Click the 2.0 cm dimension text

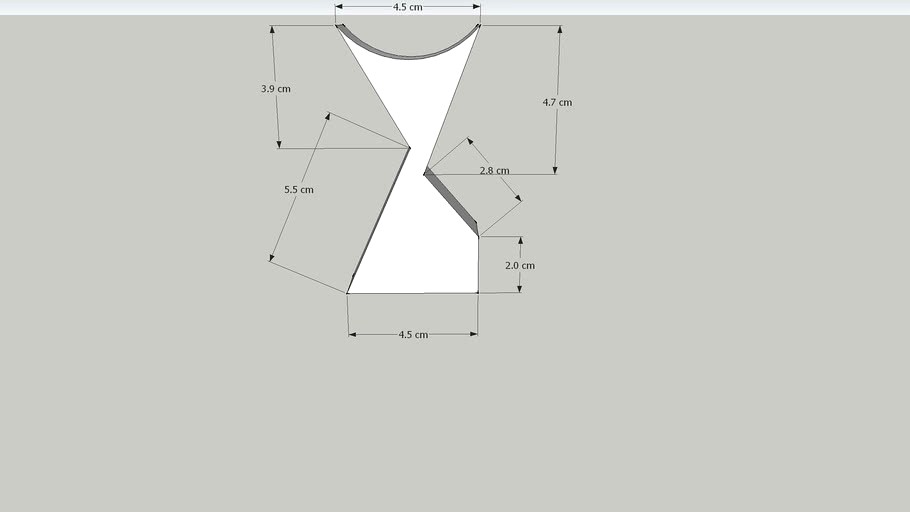coord(520,265)
